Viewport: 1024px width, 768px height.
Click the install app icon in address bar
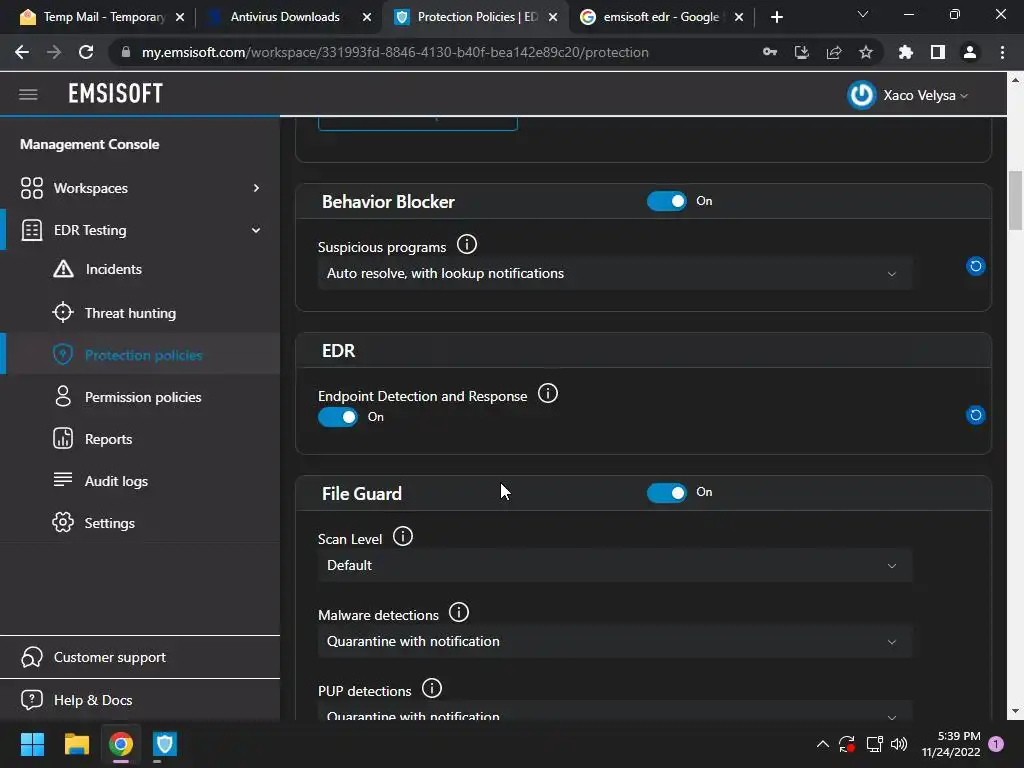802,52
